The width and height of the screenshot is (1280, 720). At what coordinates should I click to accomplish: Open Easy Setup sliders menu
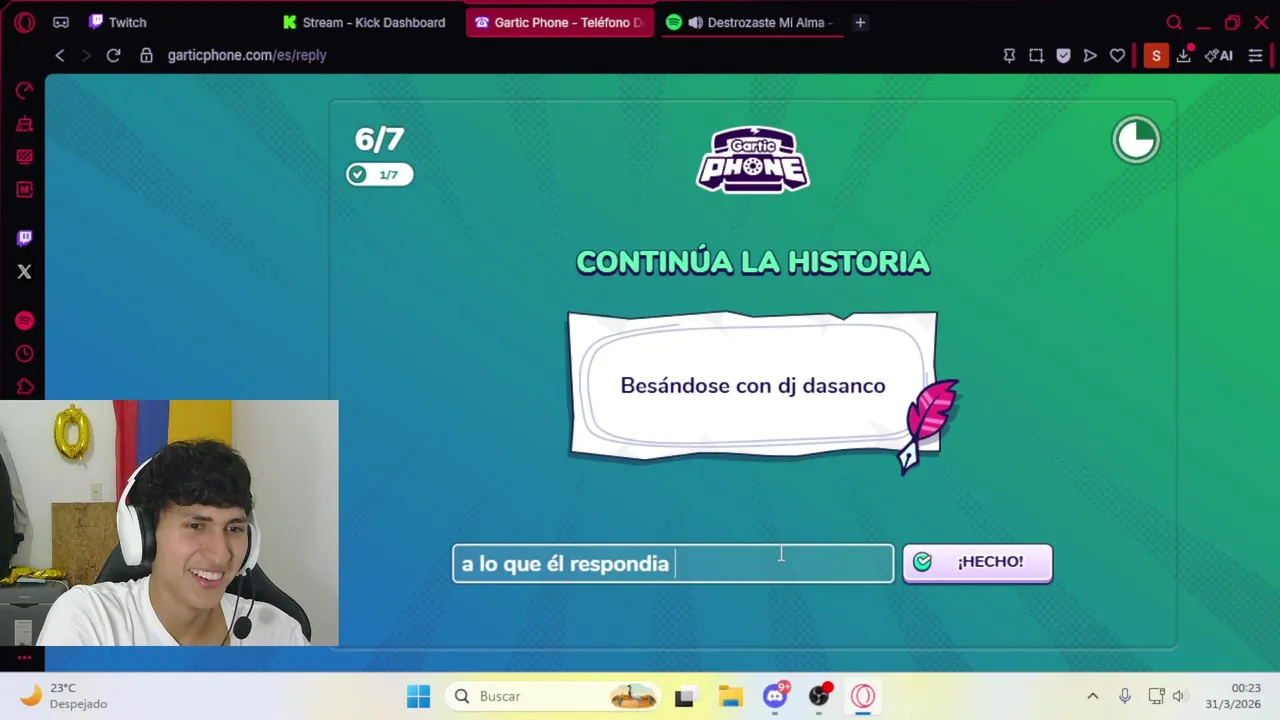click(1256, 56)
